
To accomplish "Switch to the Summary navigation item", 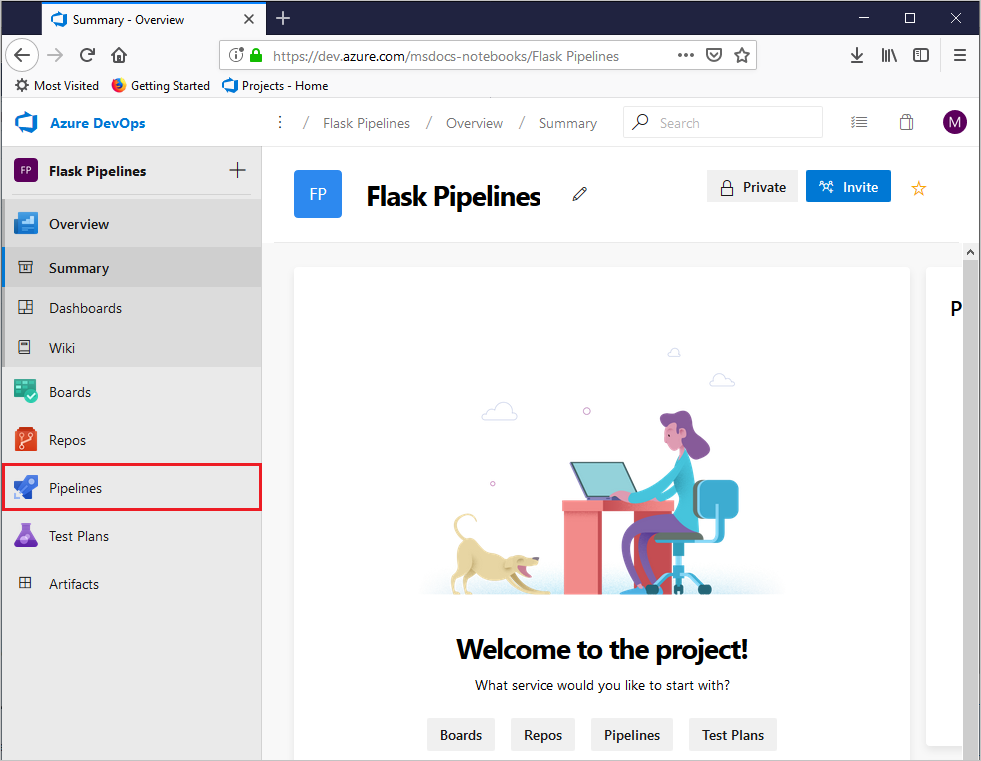I will [x=81, y=267].
